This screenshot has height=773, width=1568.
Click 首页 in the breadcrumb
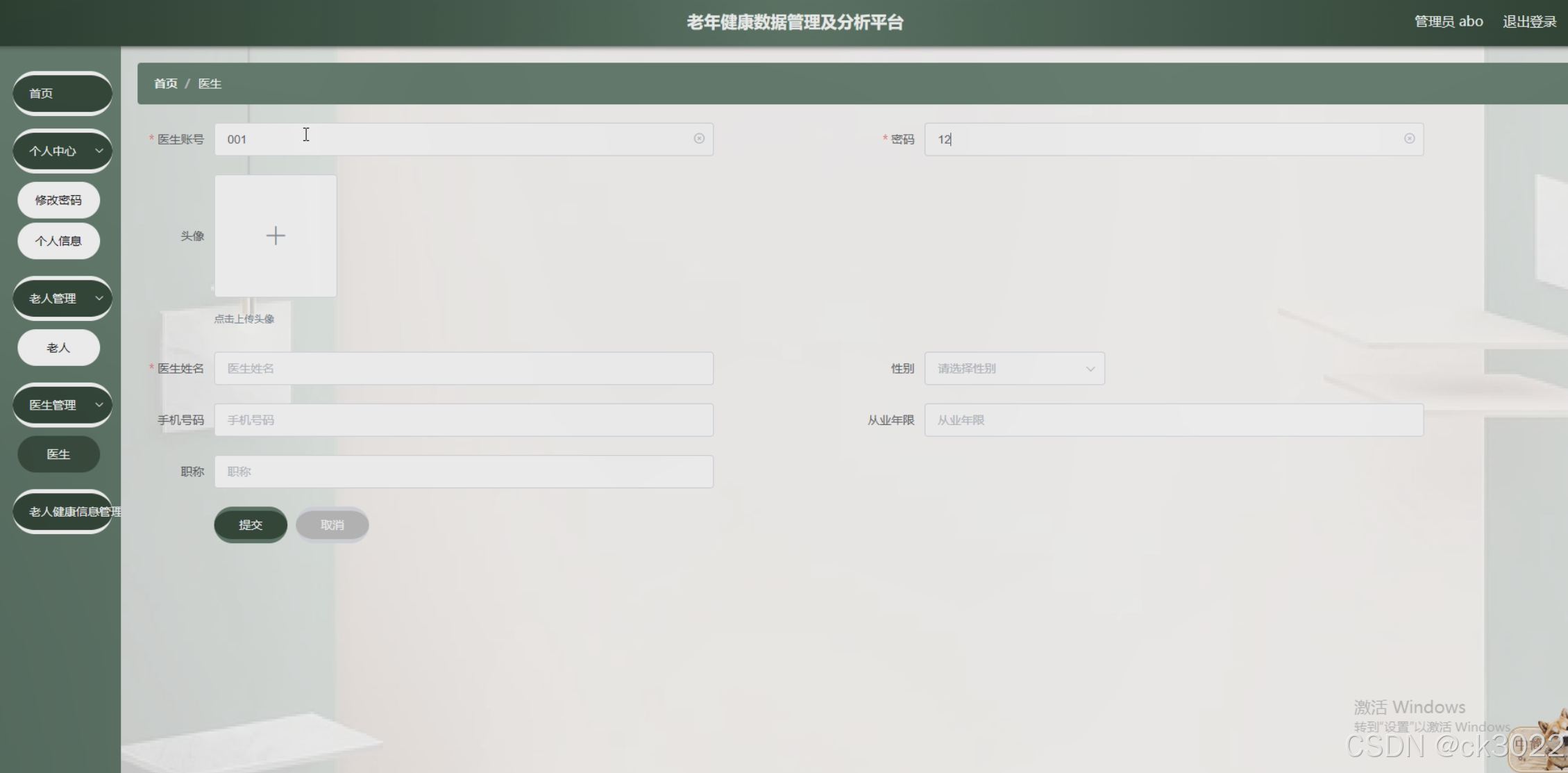165,84
